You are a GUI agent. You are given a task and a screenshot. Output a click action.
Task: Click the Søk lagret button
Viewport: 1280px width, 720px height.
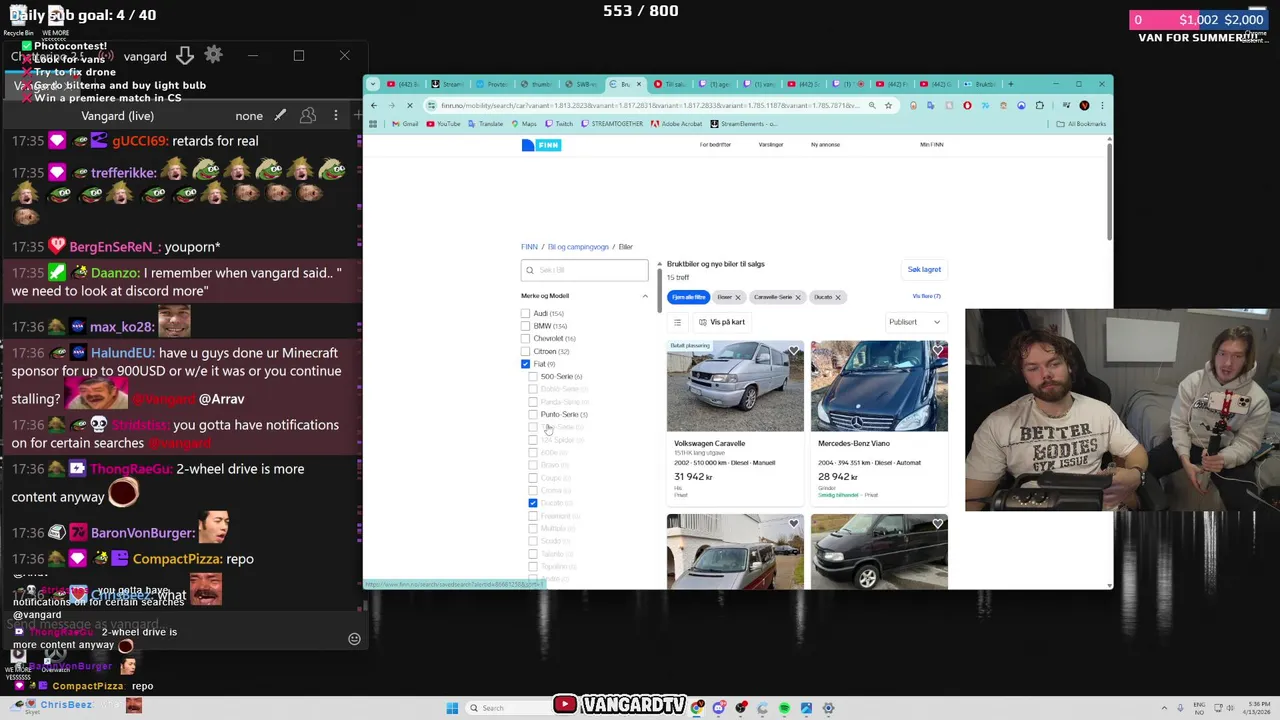tap(924, 269)
